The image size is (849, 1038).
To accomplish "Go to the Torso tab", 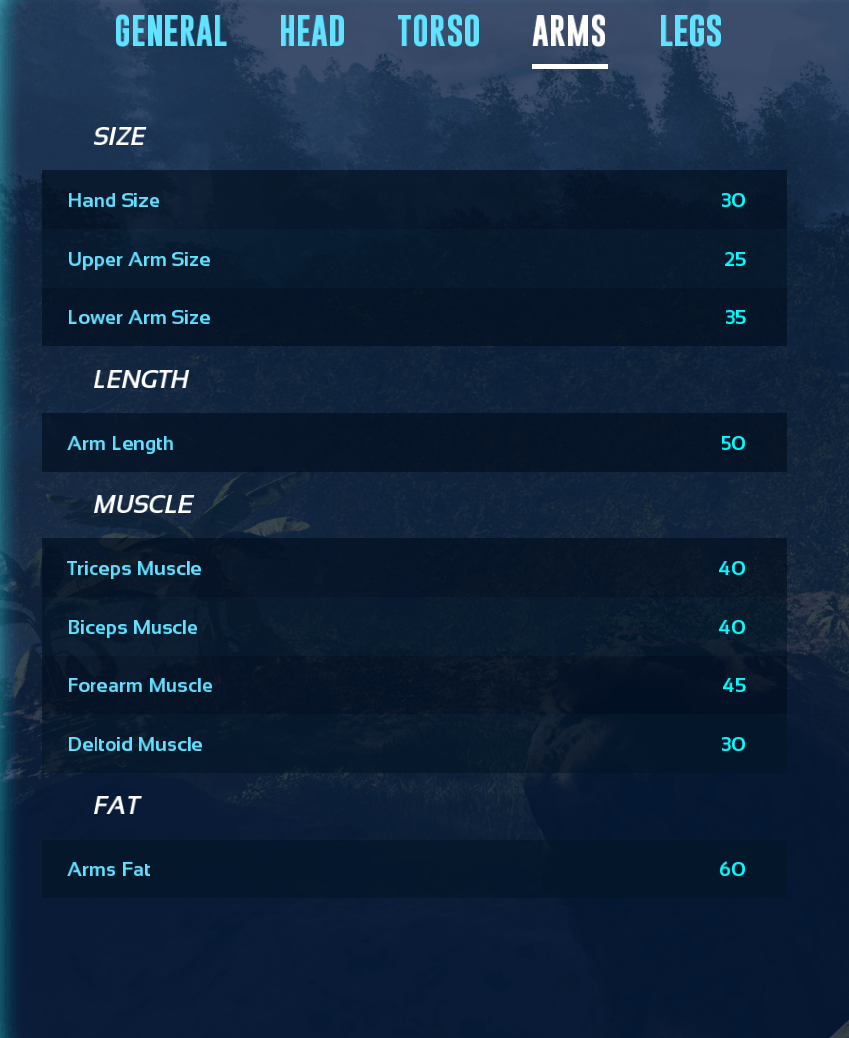I will [x=438, y=32].
